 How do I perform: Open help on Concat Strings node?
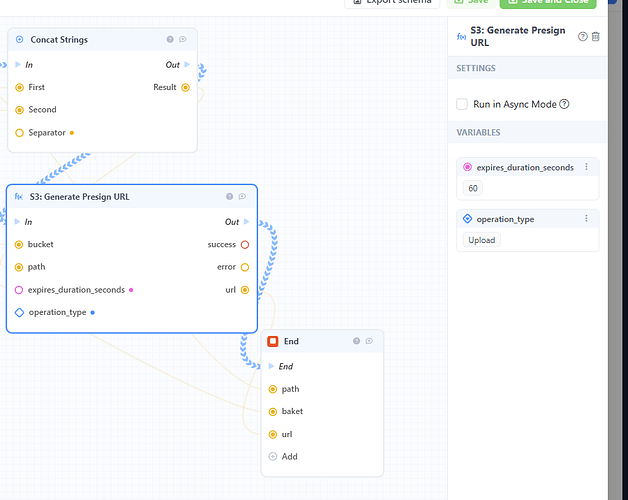coord(170,39)
